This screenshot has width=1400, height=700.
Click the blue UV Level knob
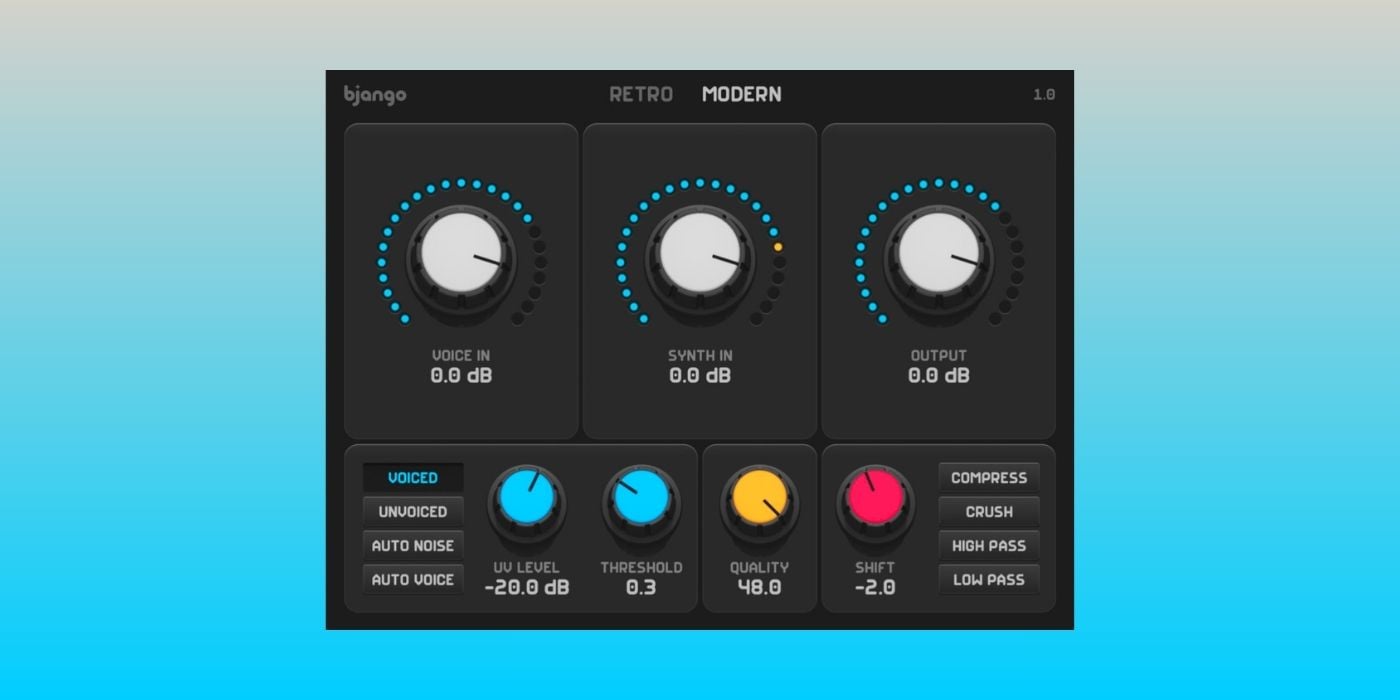point(527,500)
